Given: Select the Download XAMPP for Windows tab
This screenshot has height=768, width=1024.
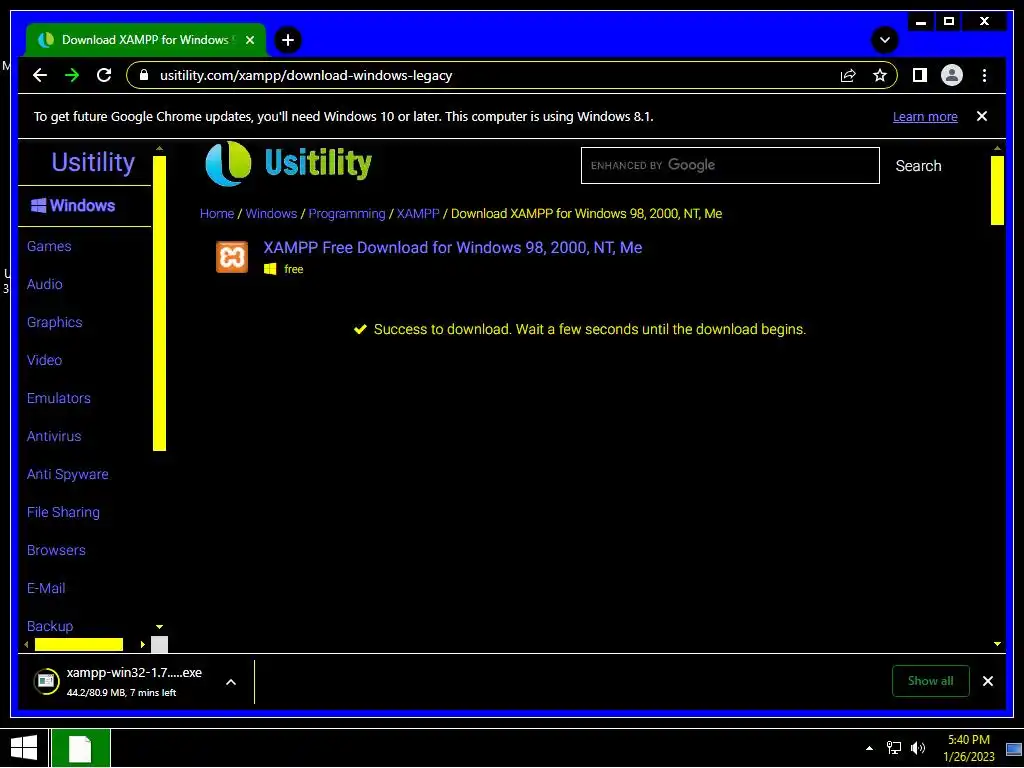Looking at the screenshot, I should (145, 40).
